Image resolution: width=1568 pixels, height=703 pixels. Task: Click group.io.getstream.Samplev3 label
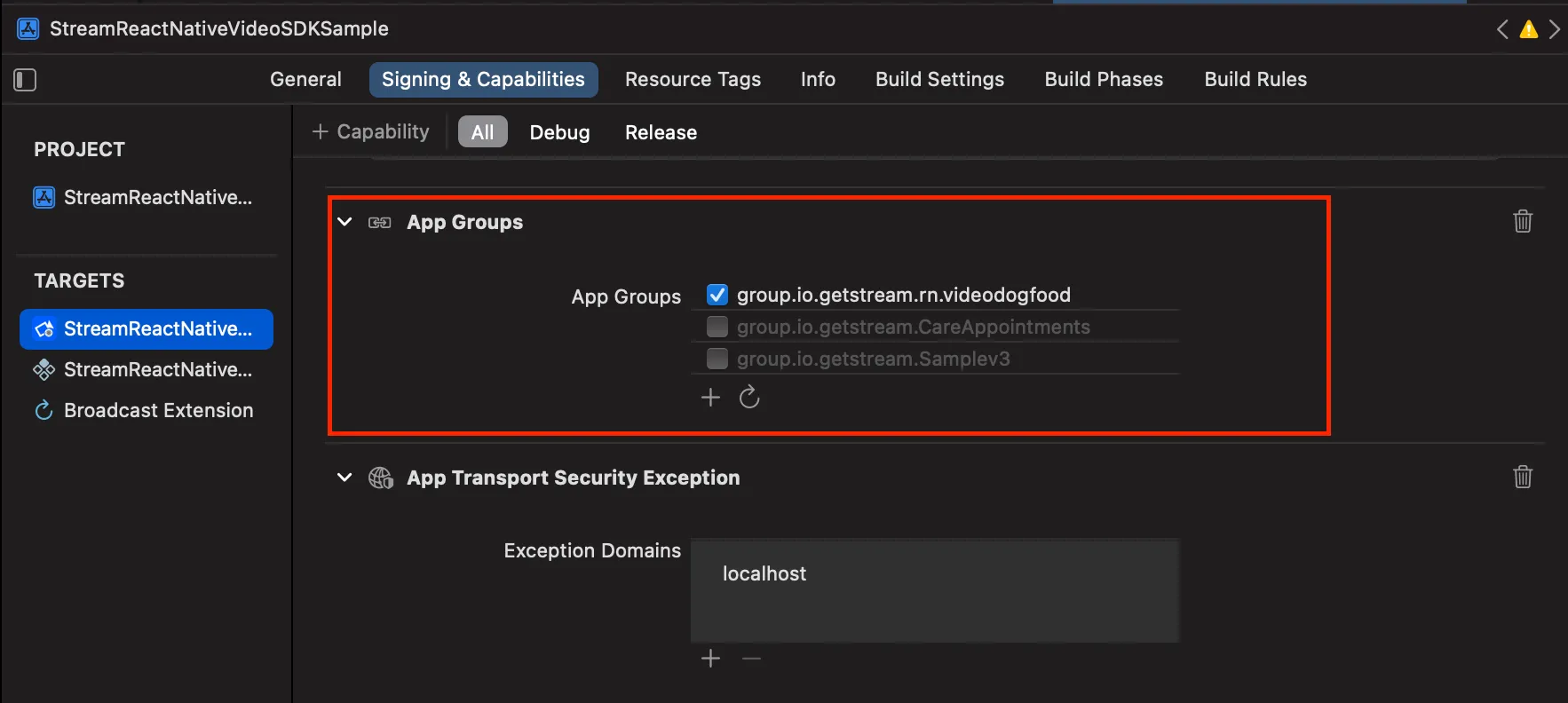pos(873,359)
